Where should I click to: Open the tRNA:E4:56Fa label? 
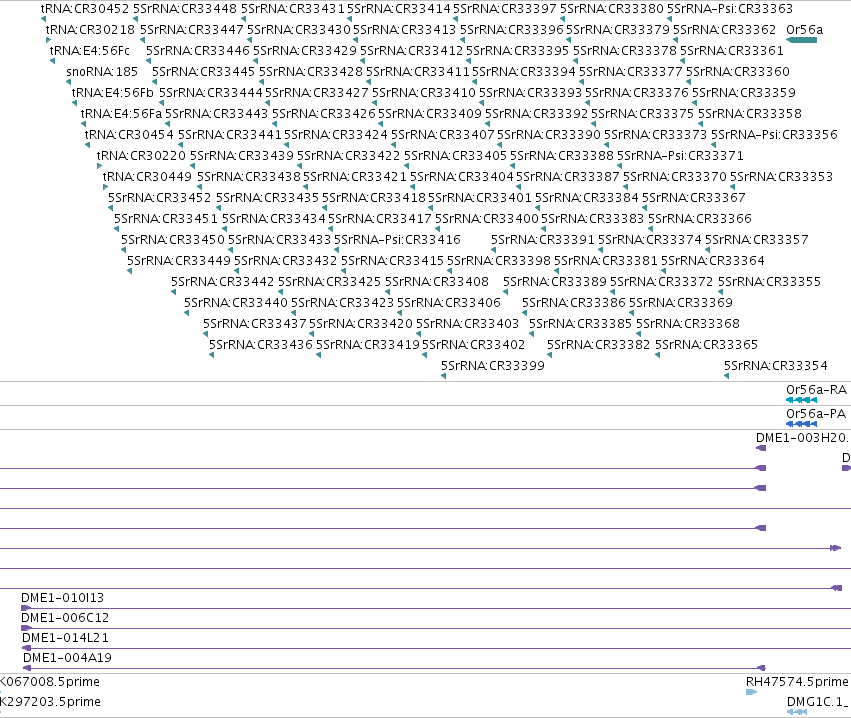click(121, 113)
